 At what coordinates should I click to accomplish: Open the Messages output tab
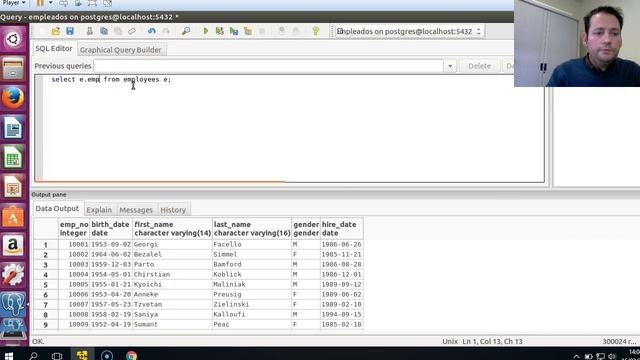[x=136, y=210]
